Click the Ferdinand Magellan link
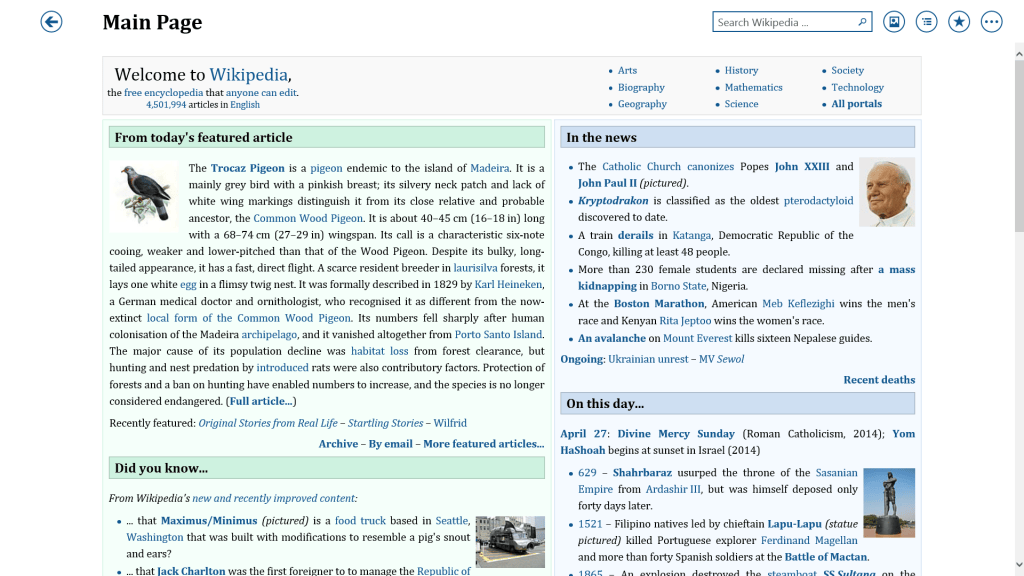The width and height of the screenshot is (1024, 576). pyautogui.click(x=809, y=540)
